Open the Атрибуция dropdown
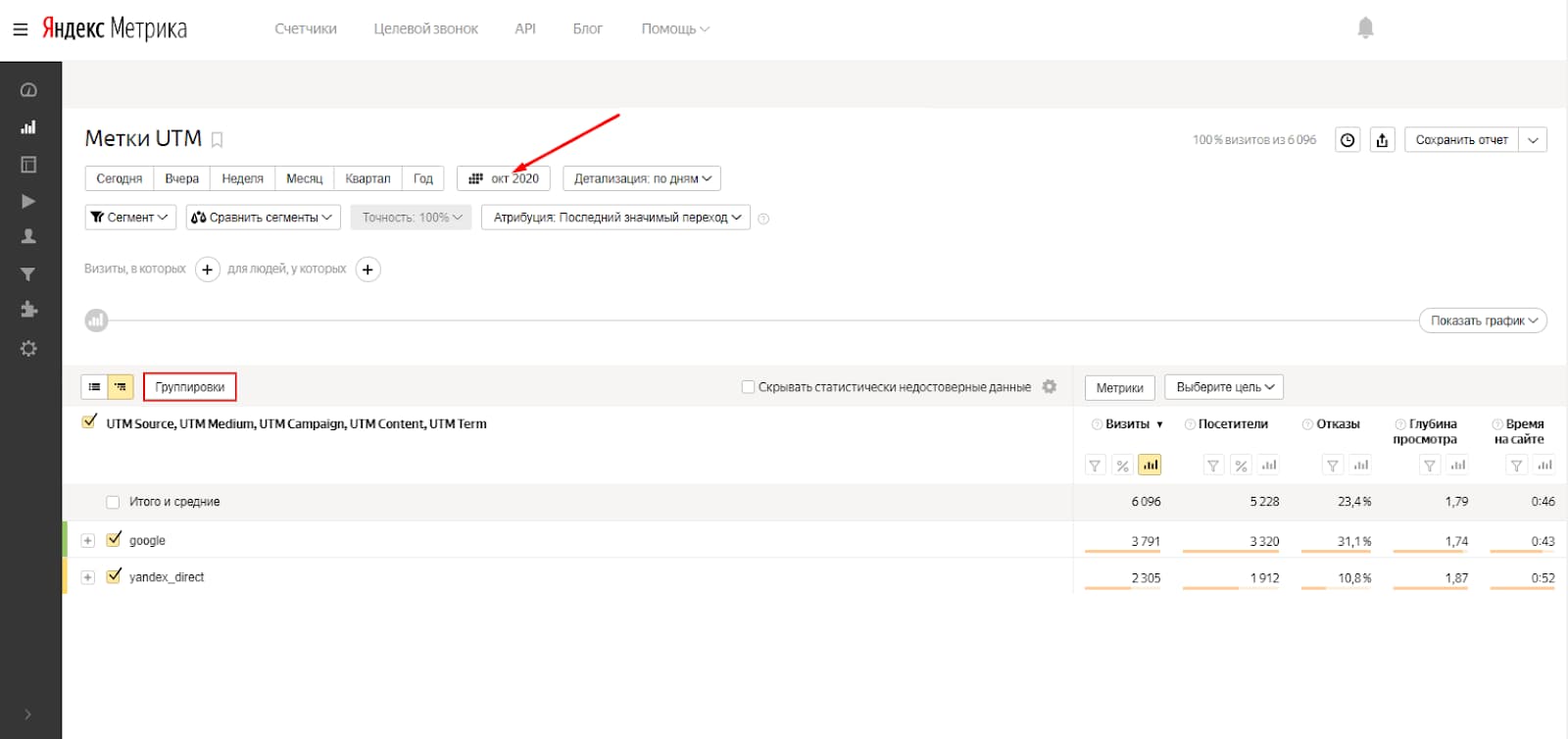Screen dimensions: 1568x739 (616, 218)
